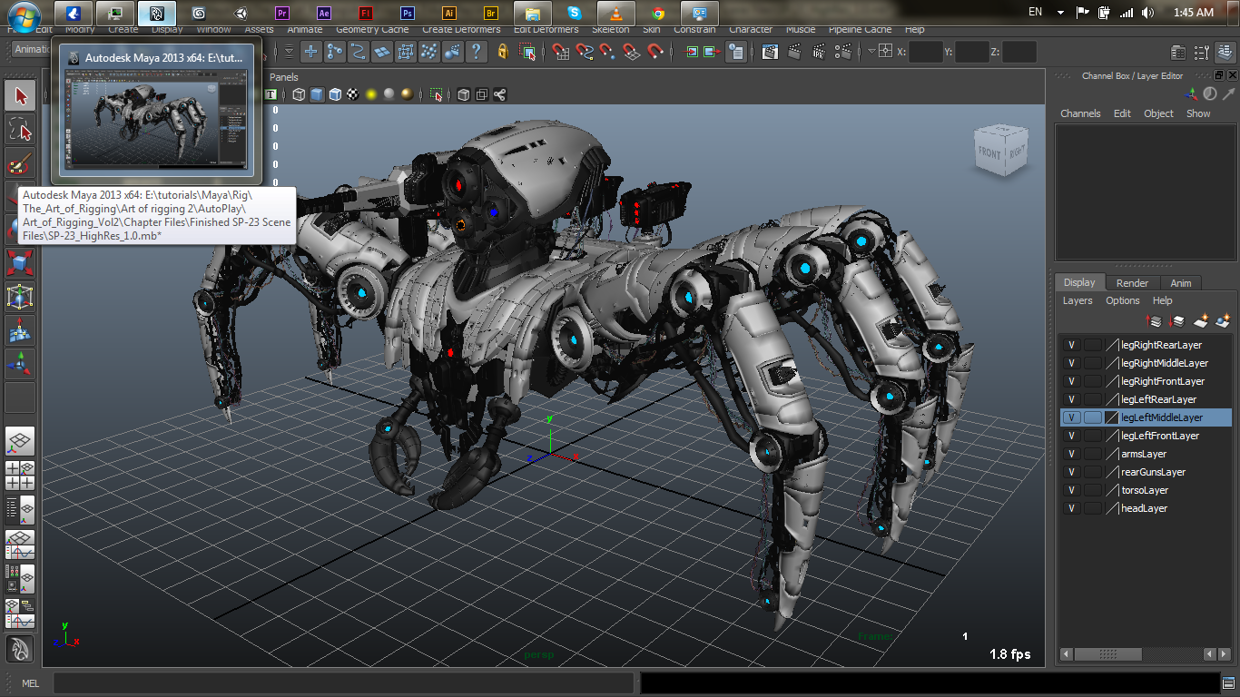Create new empty display layer

pyautogui.click(x=1200, y=321)
